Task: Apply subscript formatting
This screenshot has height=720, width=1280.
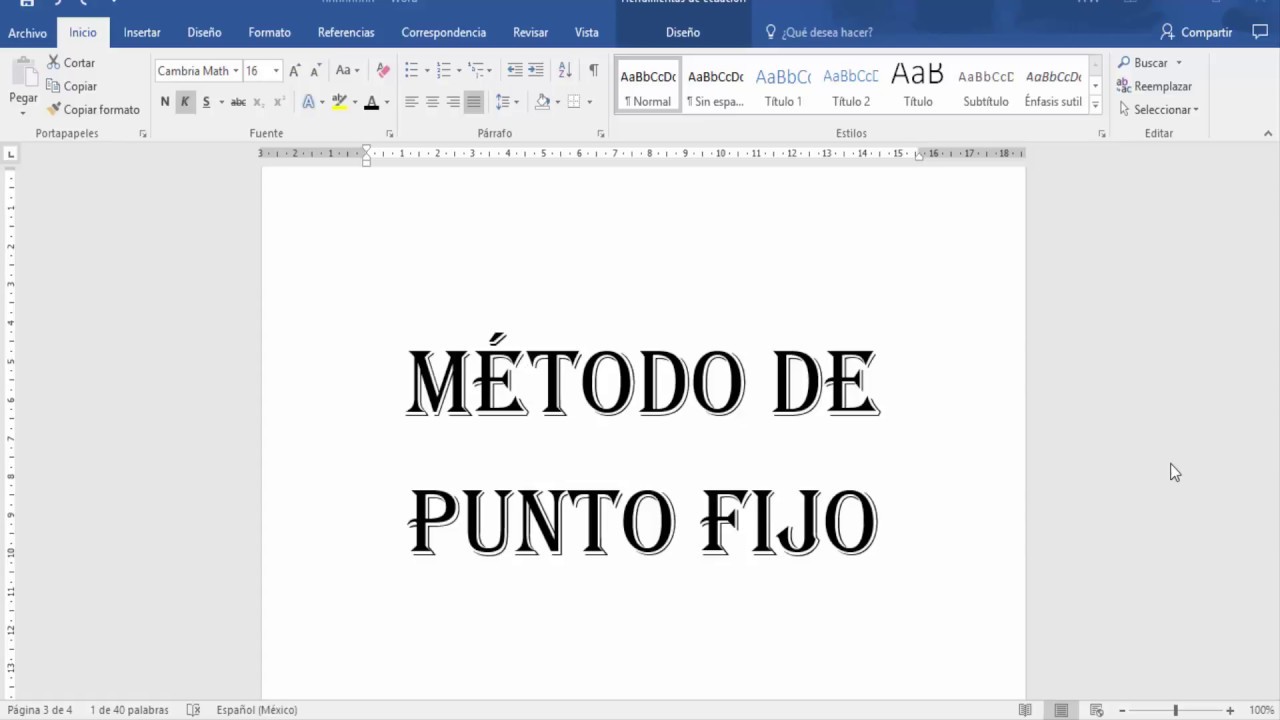Action: point(259,102)
